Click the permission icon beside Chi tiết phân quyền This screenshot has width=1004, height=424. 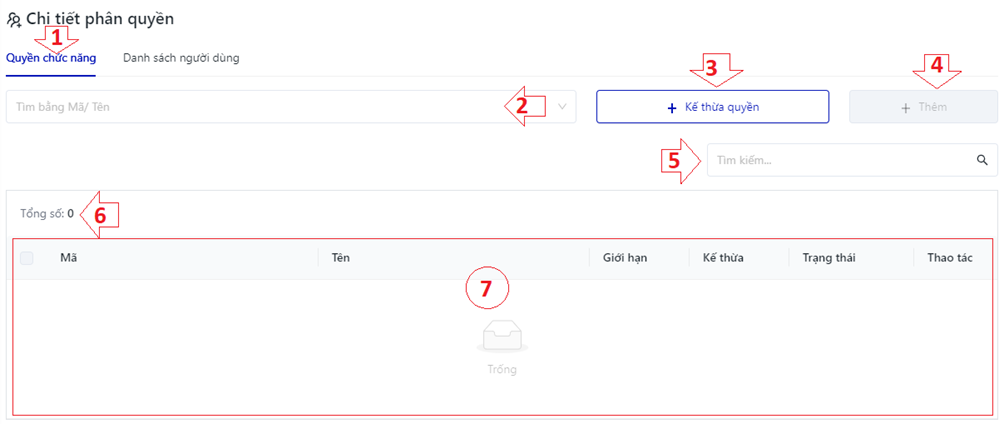click(13, 18)
